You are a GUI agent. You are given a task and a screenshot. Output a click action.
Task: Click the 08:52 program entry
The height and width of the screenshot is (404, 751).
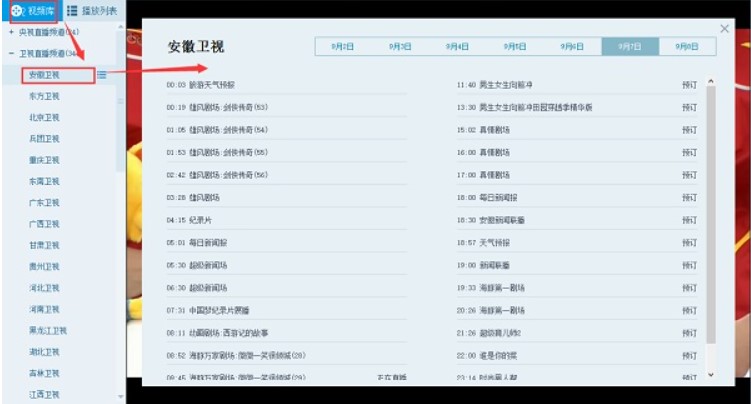coord(236,356)
